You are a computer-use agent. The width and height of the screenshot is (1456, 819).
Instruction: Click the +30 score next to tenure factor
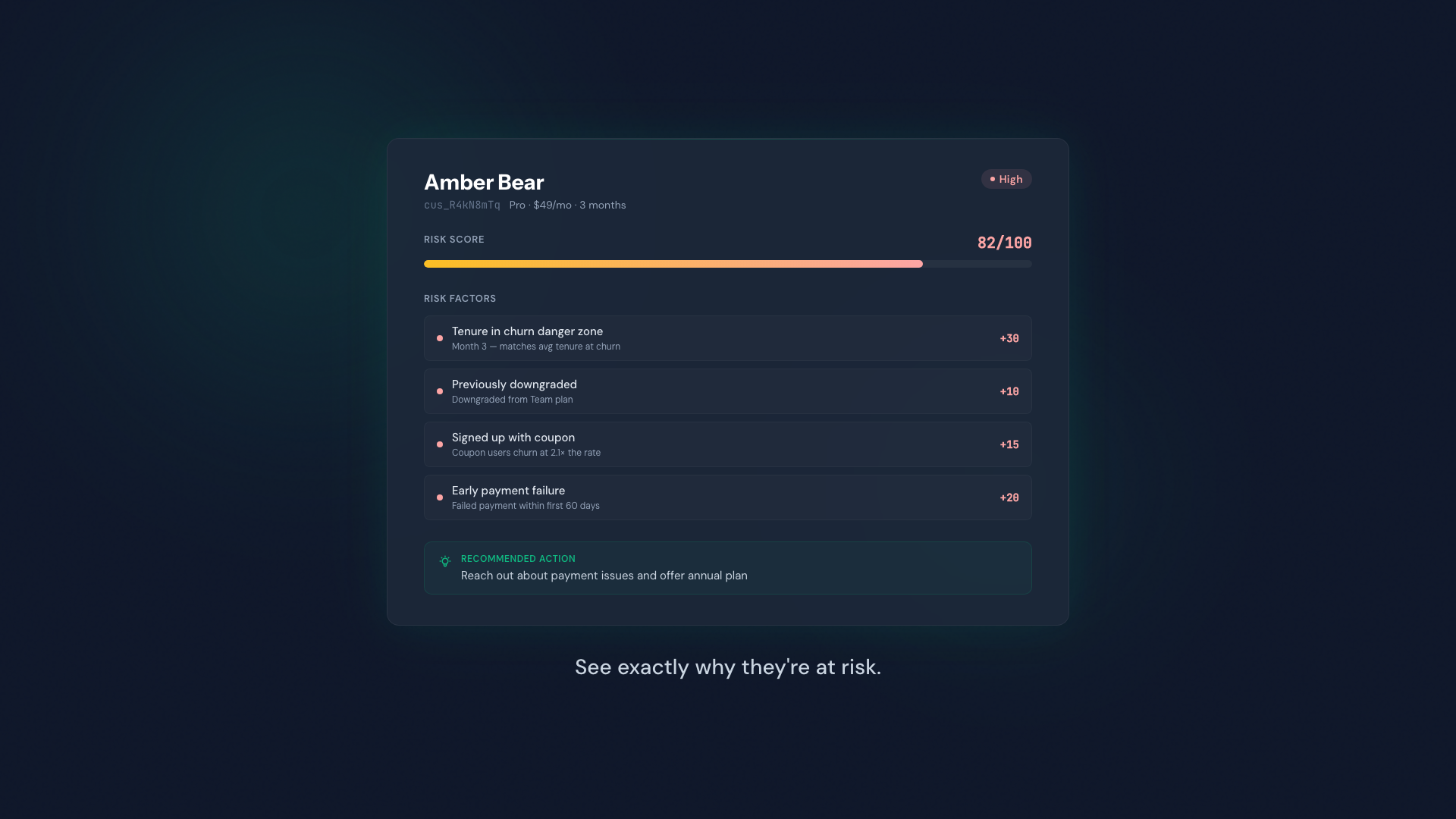[x=1009, y=338]
